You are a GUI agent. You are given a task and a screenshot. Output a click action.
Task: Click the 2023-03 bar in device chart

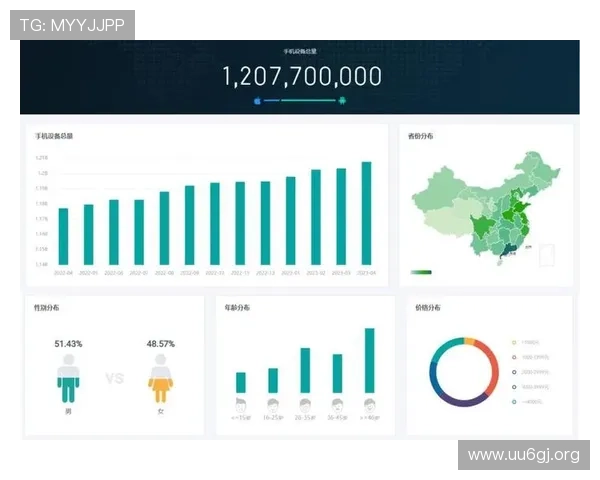tap(341, 217)
